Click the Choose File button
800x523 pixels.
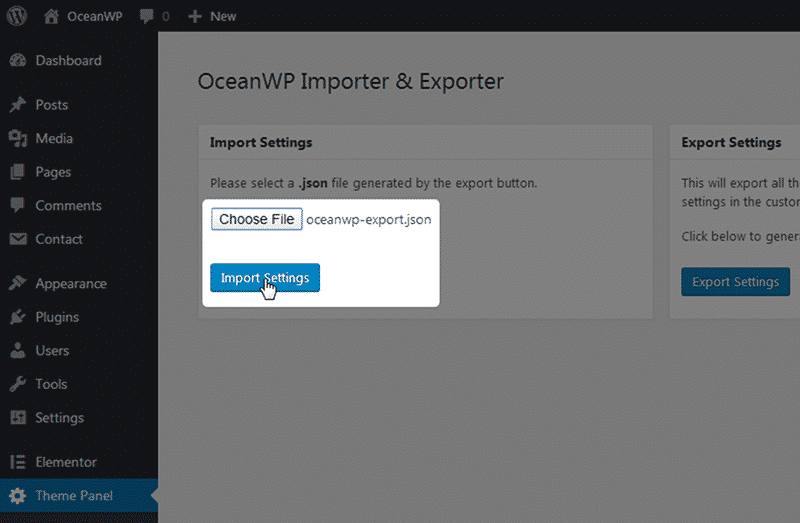[x=257, y=219]
